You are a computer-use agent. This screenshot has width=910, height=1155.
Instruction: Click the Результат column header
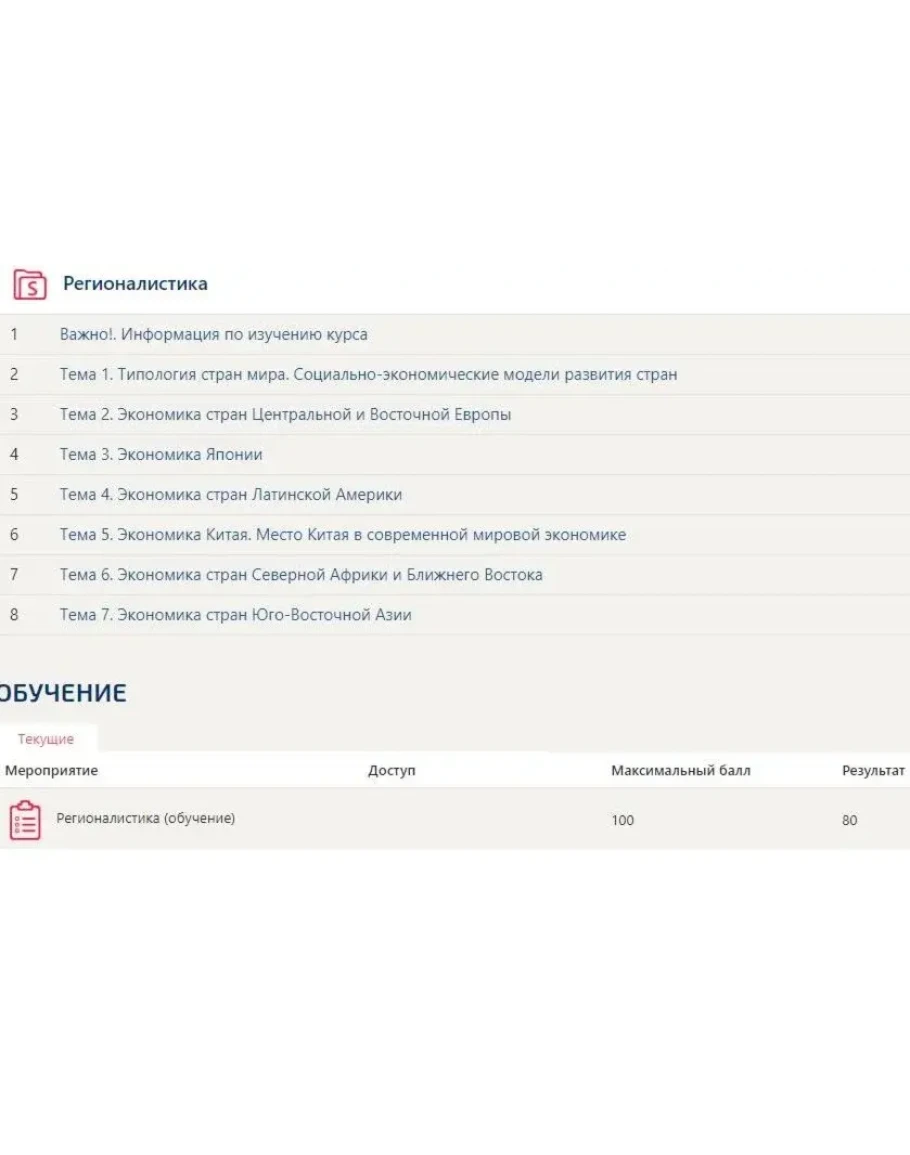tap(873, 771)
